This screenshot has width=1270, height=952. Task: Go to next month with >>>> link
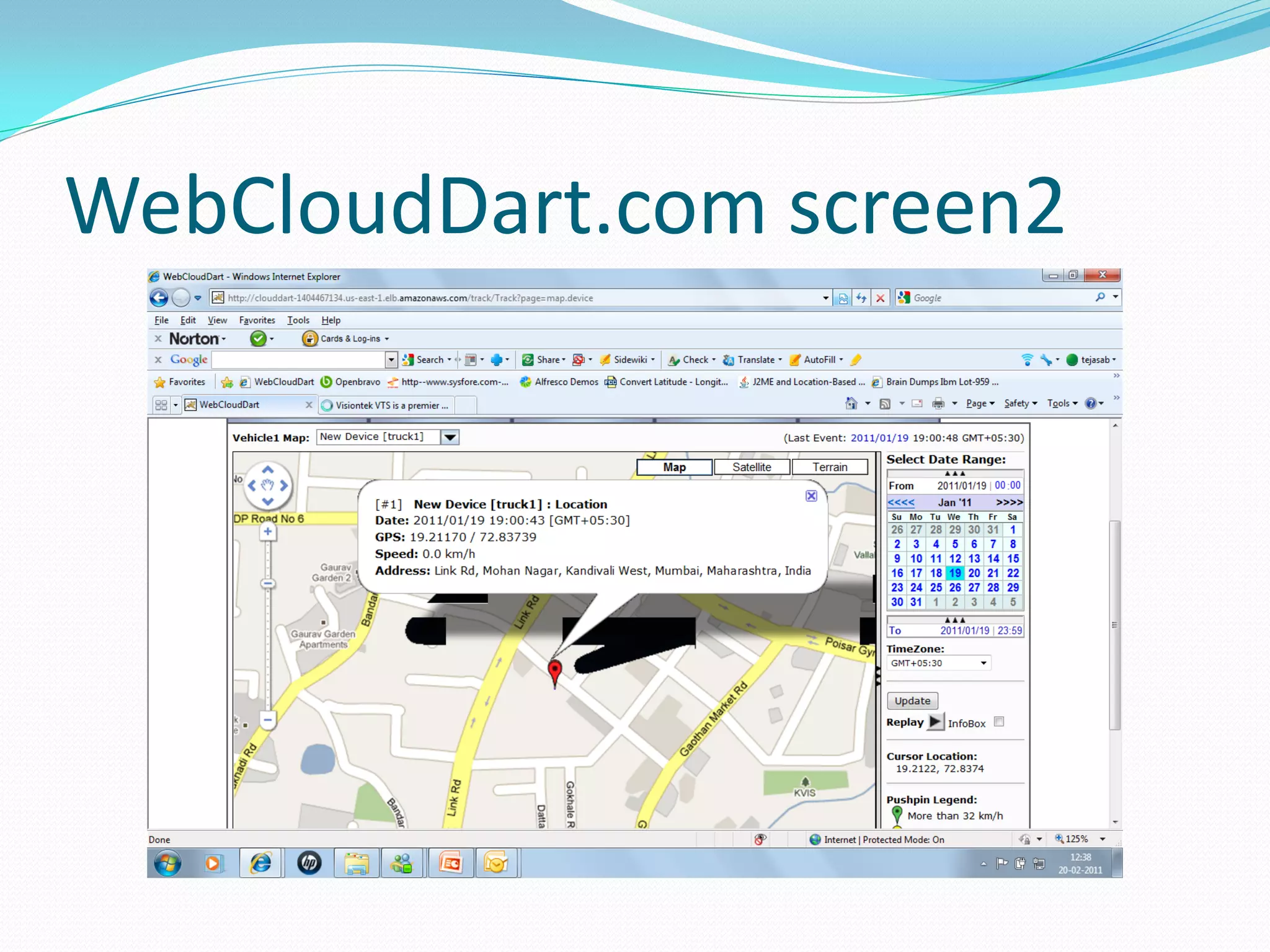(1009, 502)
